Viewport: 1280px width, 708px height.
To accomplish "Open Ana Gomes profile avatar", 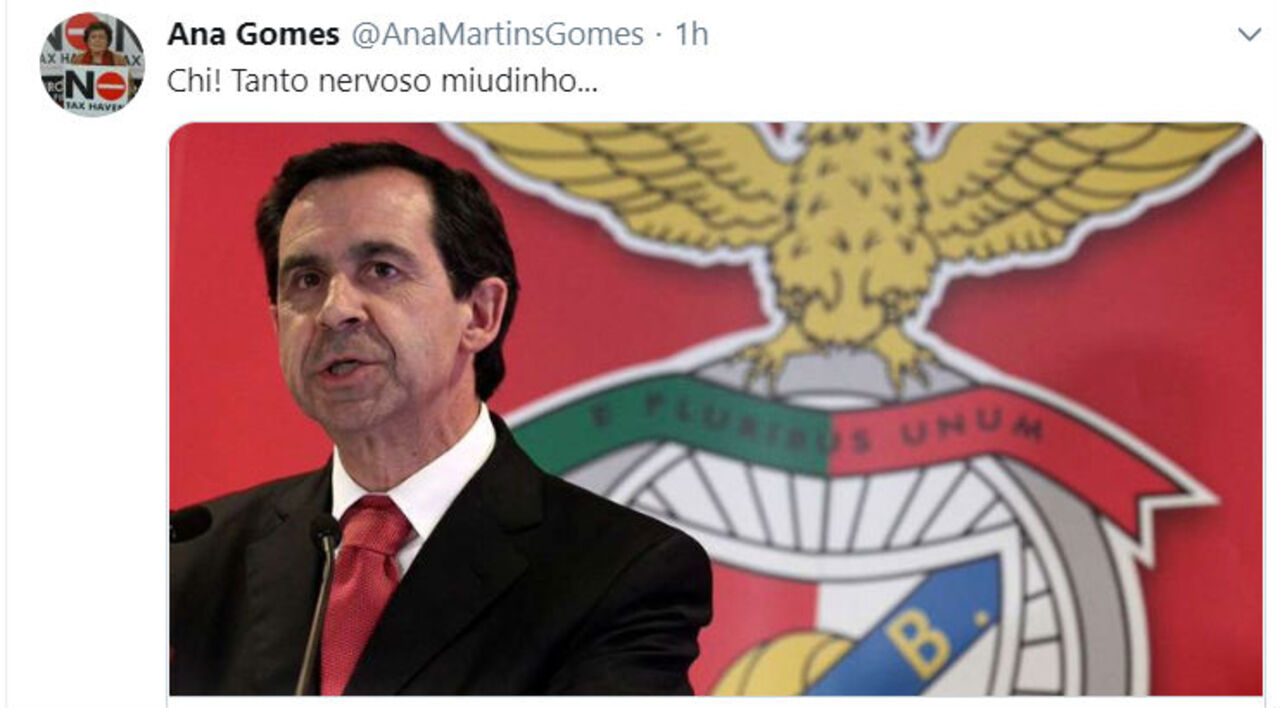I will click(92, 64).
